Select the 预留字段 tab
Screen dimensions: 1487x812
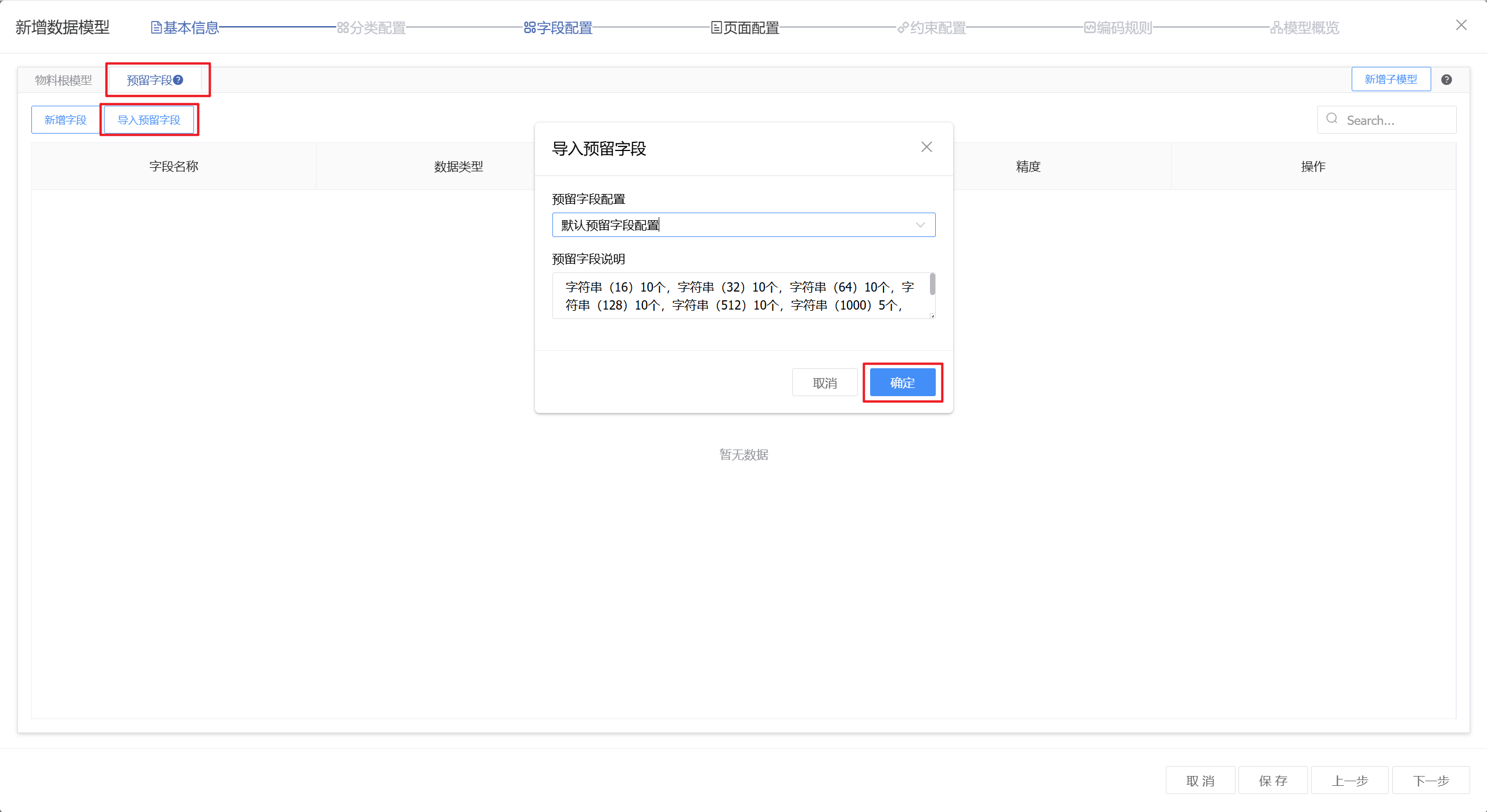click(149, 80)
